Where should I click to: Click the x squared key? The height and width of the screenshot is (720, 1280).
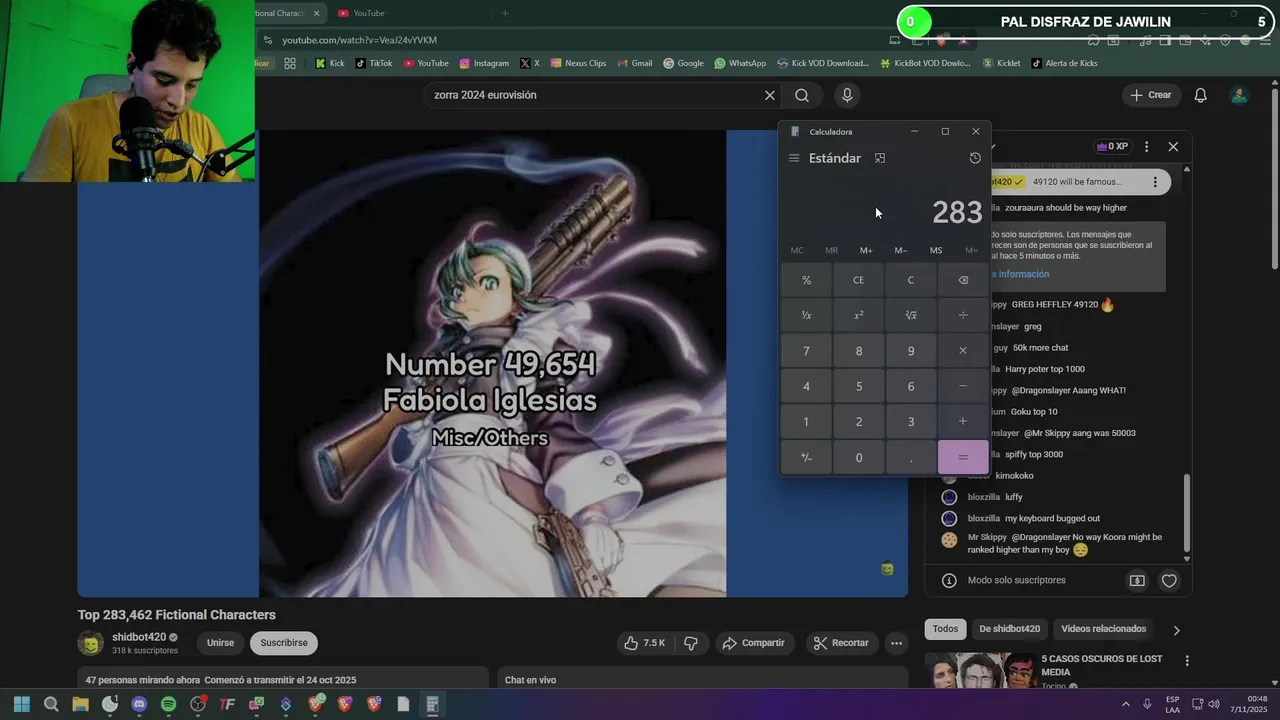click(x=858, y=315)
